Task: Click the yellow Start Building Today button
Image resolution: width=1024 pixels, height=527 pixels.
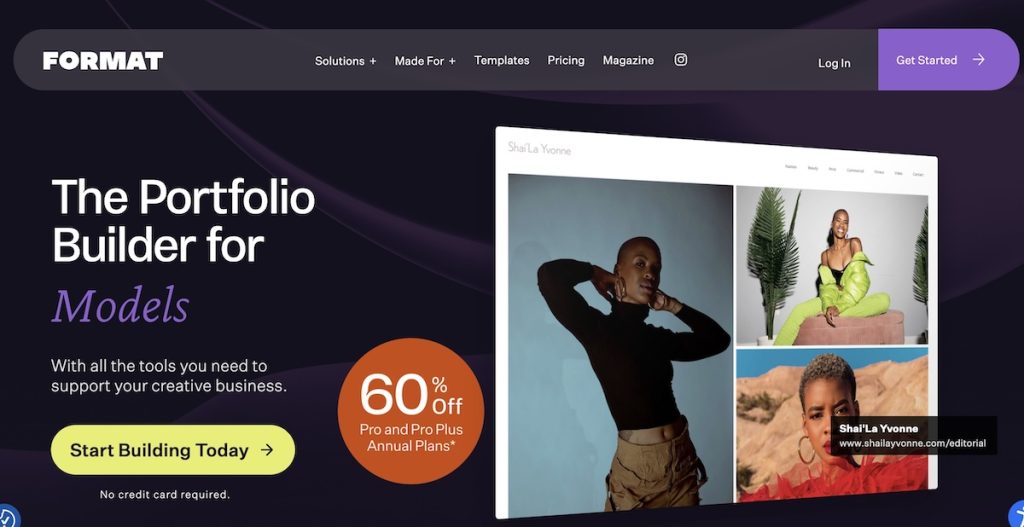Action: 172,450
